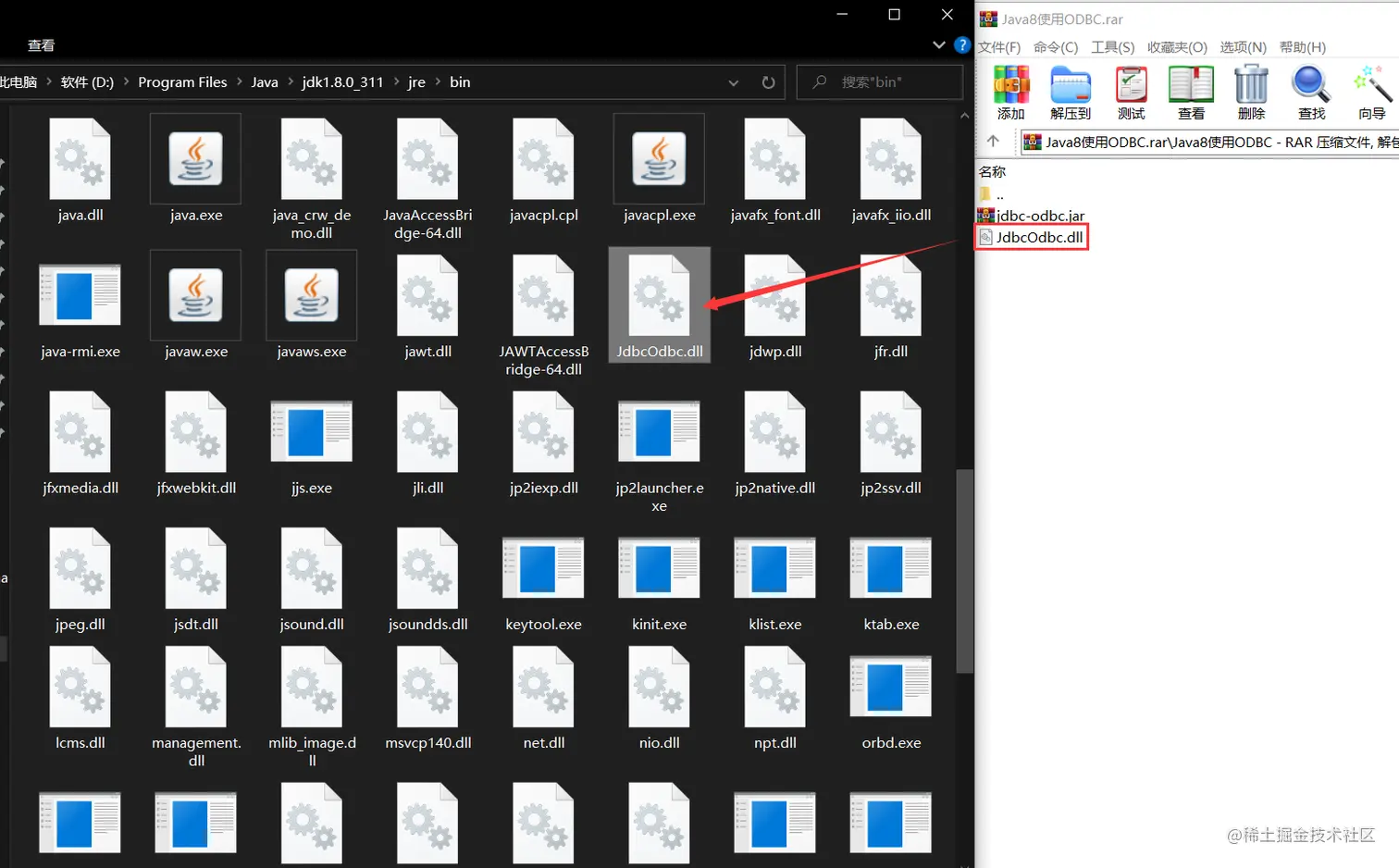Select the java.exe file icon
Screen dimensions: 1399x868
pyautogui.click(x=195, y=159)
